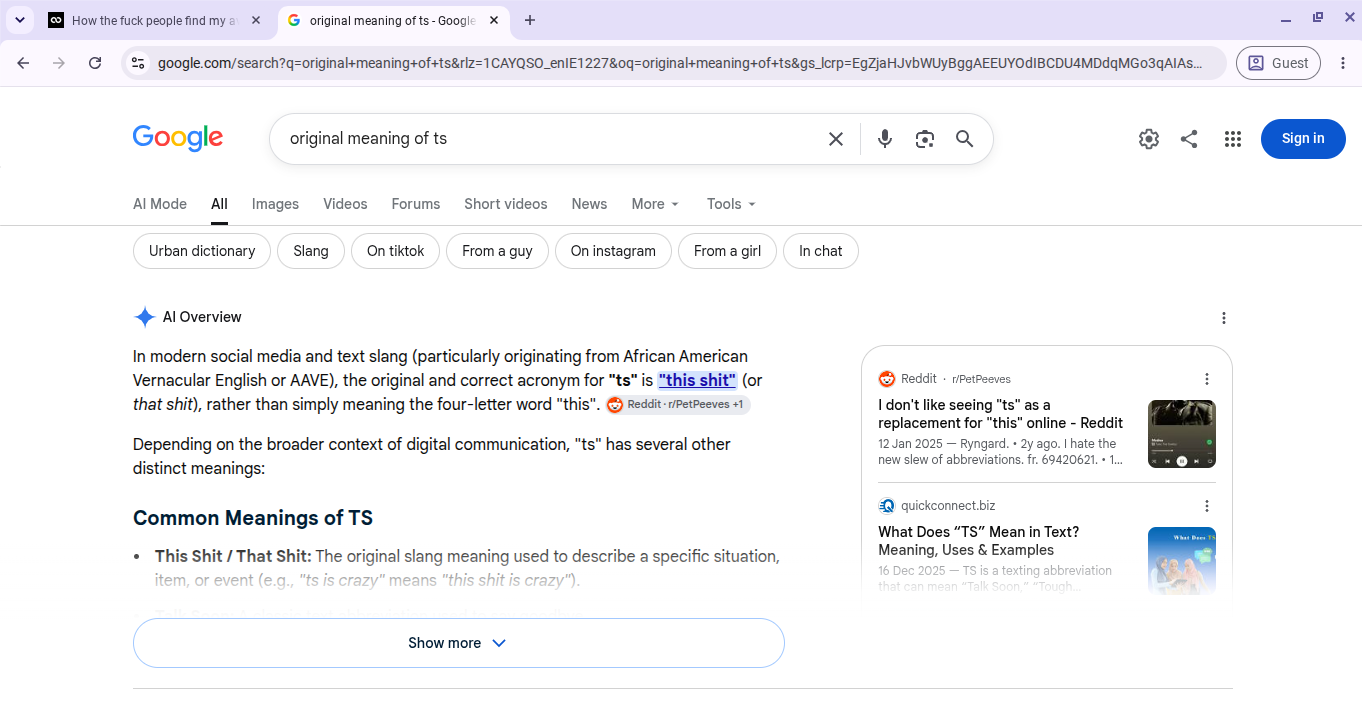Image resolution: width=1362 pixels, height=715 pixels.
Task: Open options for the Reddit source card
Action: [x=1207, y=379]
